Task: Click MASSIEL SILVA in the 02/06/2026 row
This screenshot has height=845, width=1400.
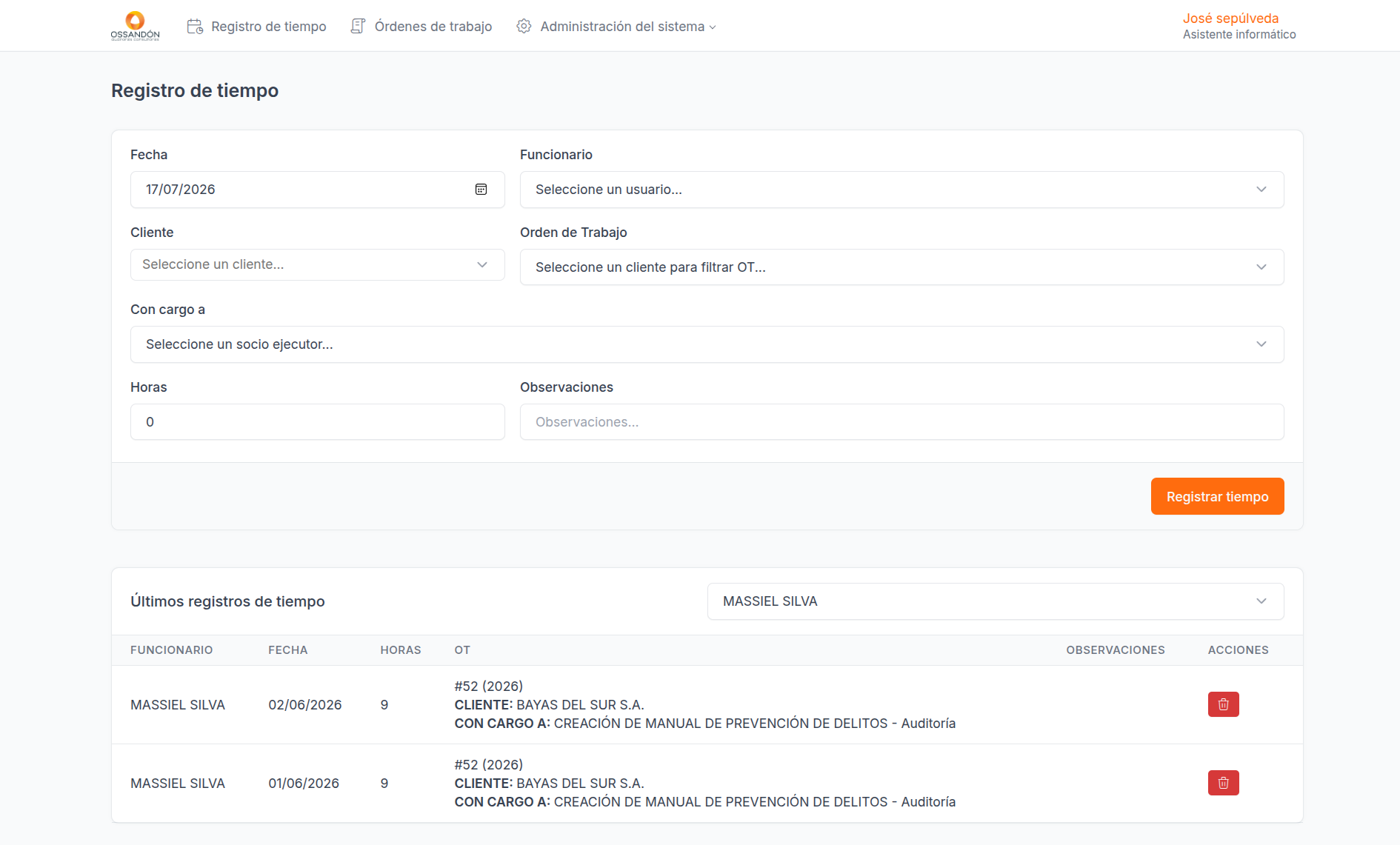Action: [178, 705]
